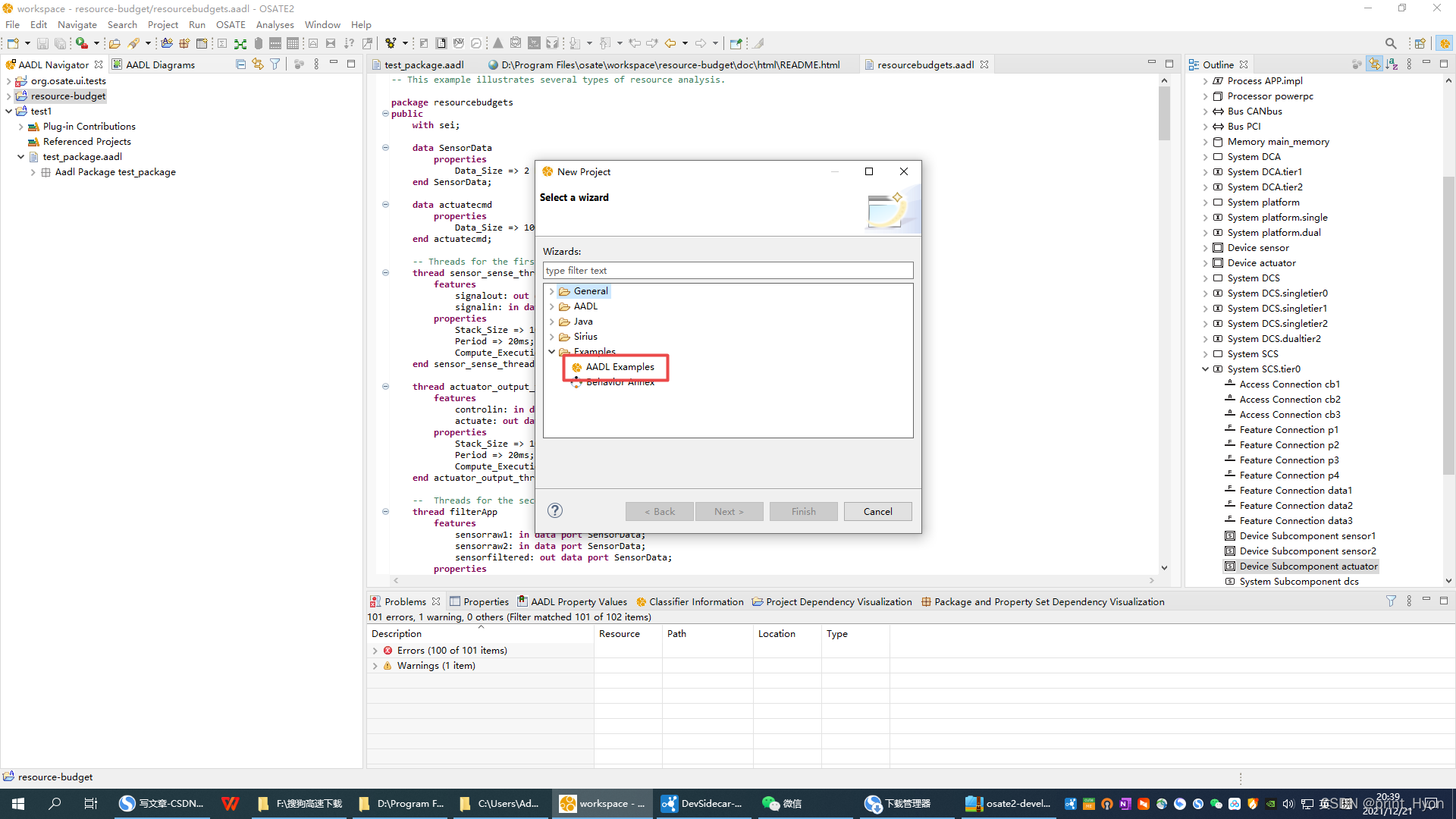Toggle alphabetical sort in Outline panel
Viewport: 1456px width, 819px height.
[x=1392, y=64]
